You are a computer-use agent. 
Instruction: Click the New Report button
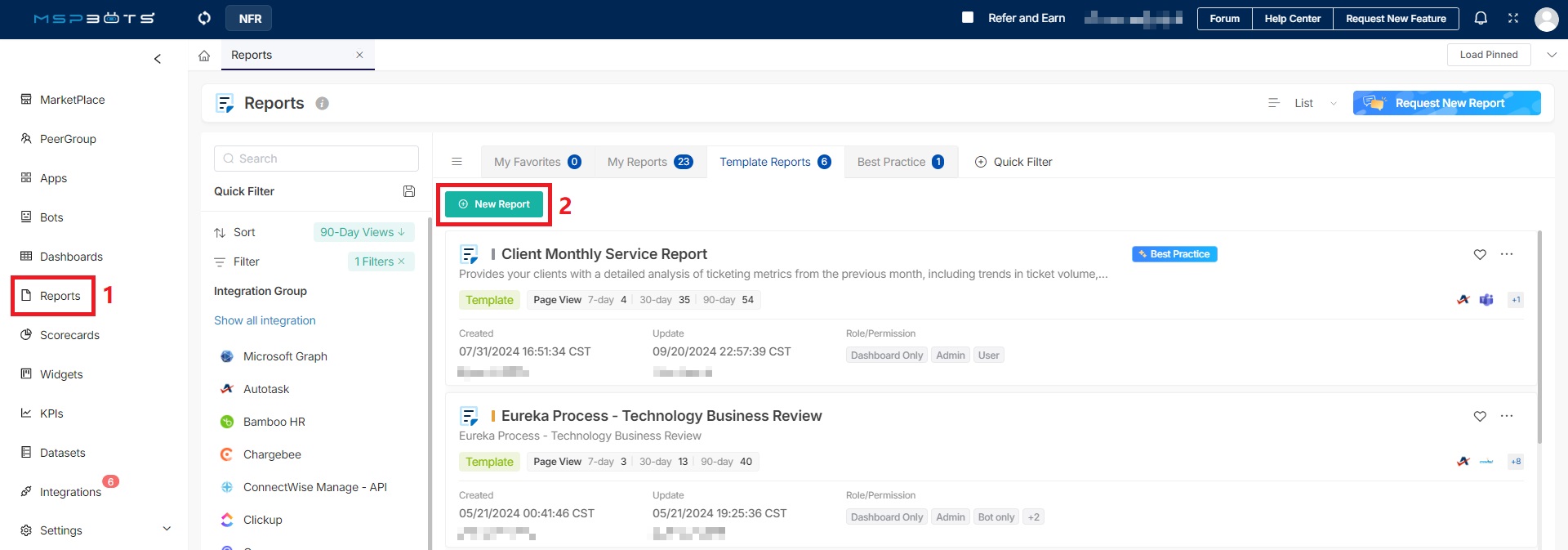tap(494, 204)
